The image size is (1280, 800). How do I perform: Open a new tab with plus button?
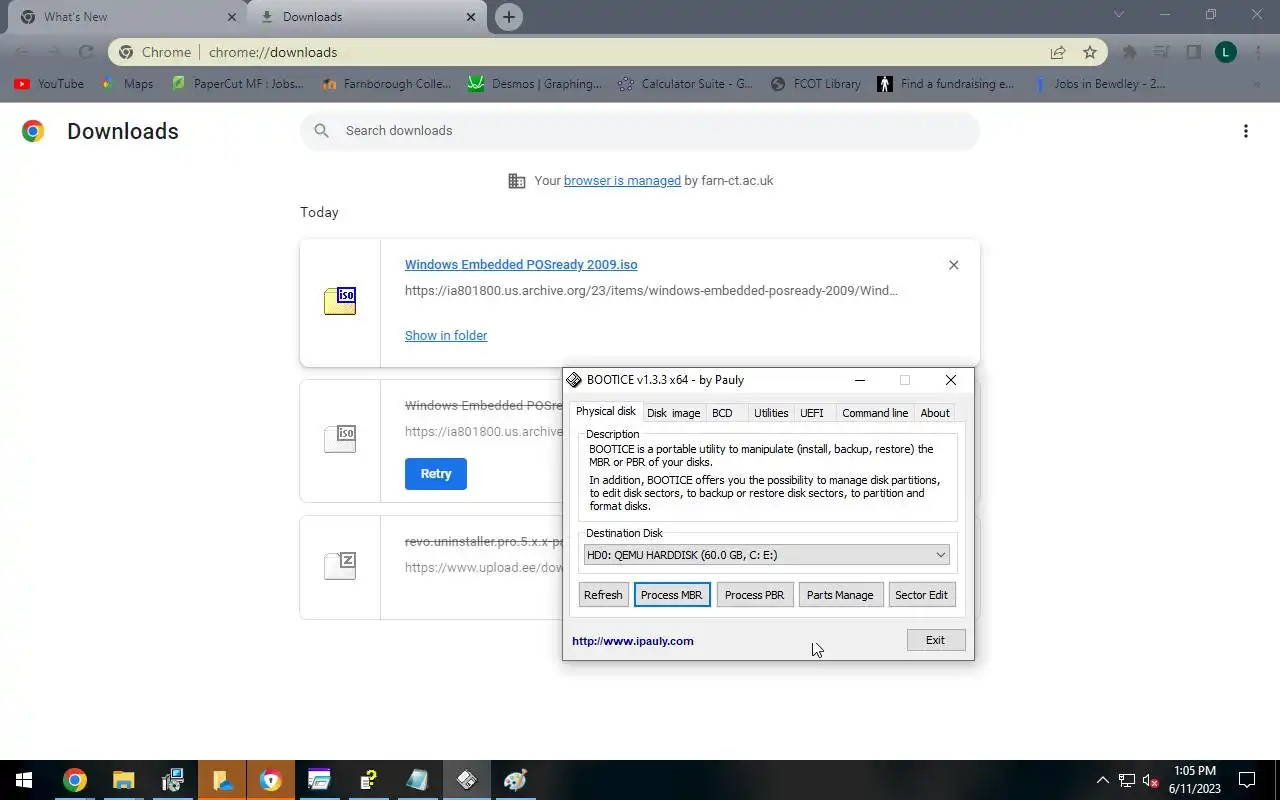tap(509, 17)
